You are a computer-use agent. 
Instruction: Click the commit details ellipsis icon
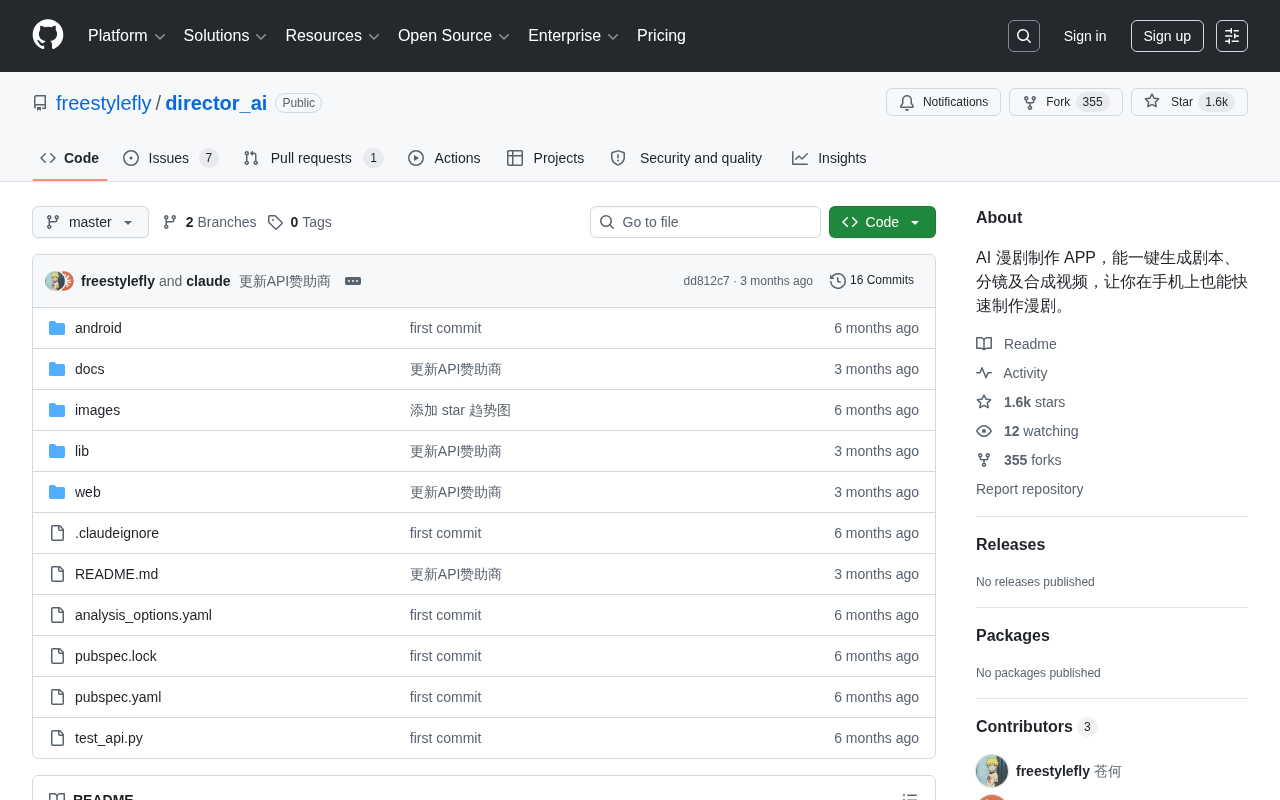353,281
